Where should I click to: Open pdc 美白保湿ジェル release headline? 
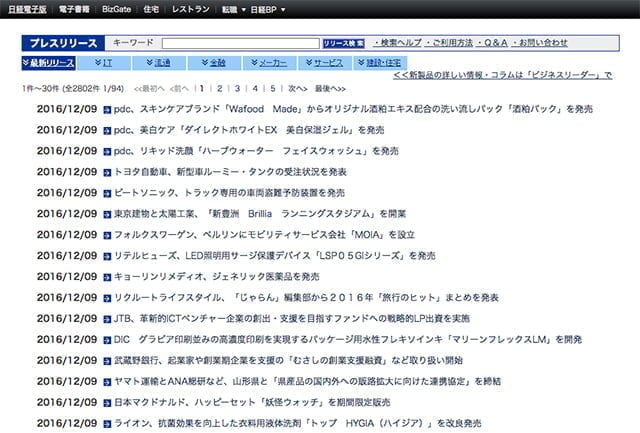[249, 130]
